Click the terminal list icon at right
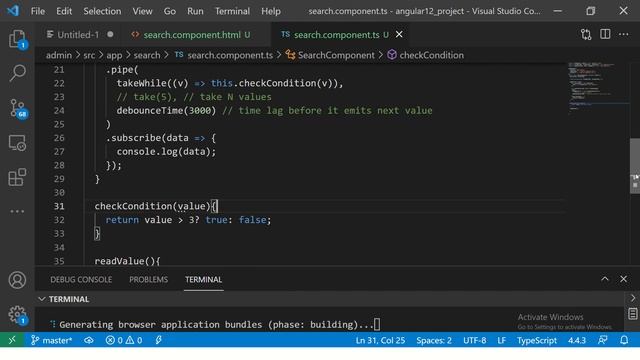The width and height of the screenshot is (640, 360). coord(633,313)
